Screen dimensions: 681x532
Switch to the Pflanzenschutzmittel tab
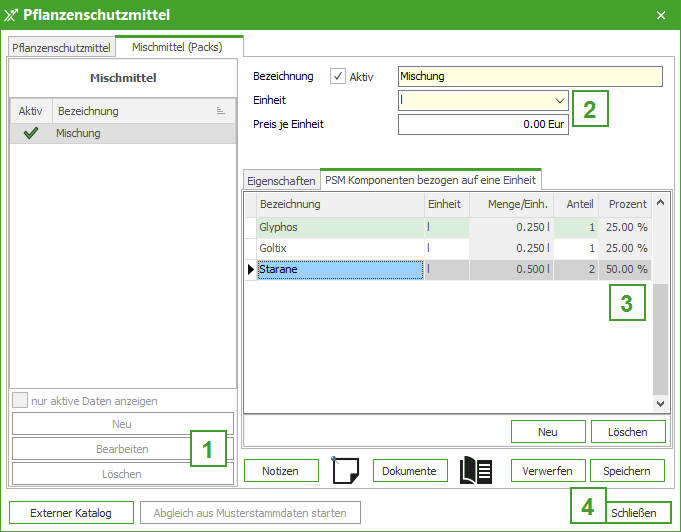pyautogui.click(x=61, y=47)
